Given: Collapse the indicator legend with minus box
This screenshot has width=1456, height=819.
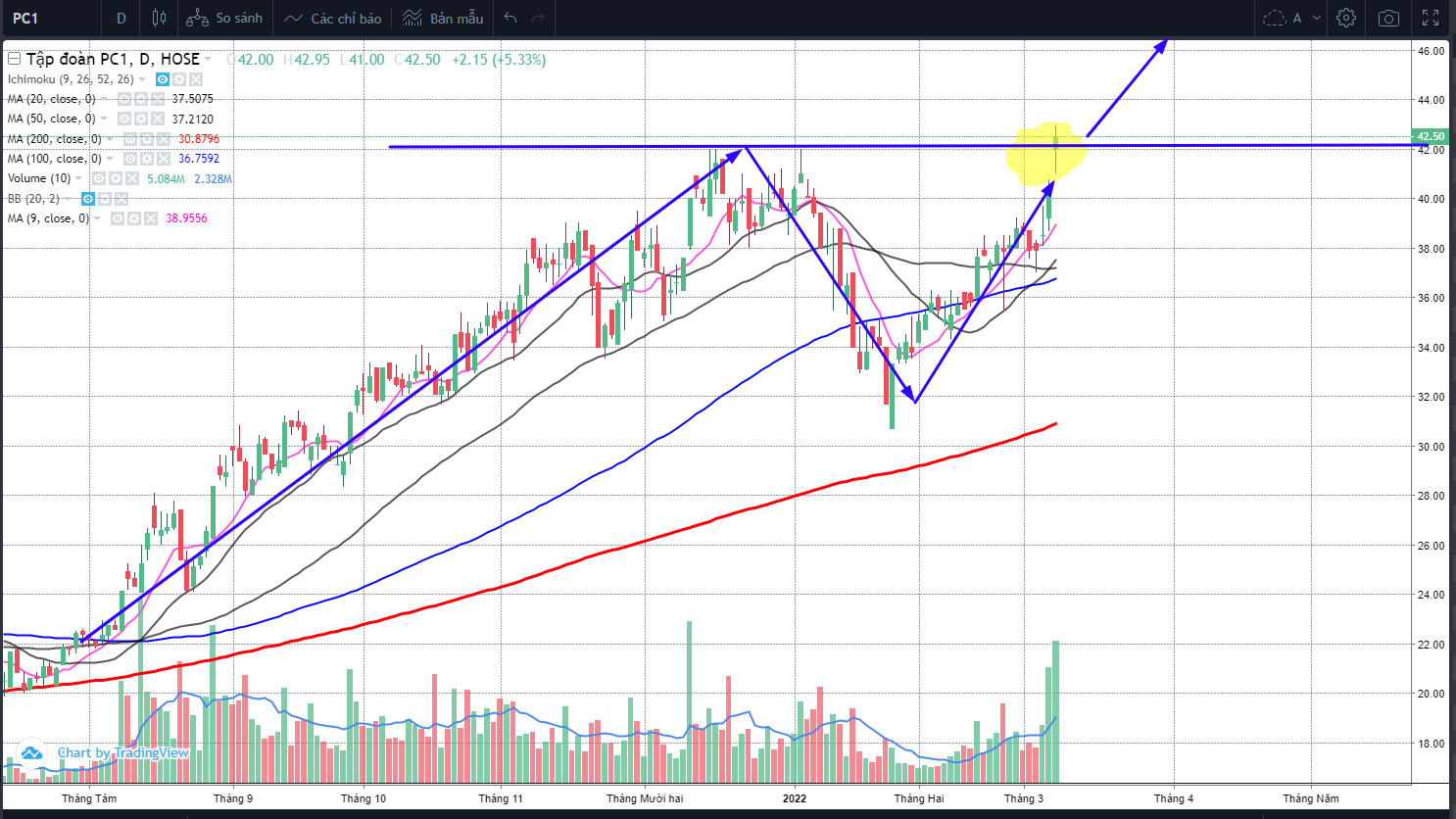Looking at the screenshot, I should pyautogui.click(x=14, y=59).
